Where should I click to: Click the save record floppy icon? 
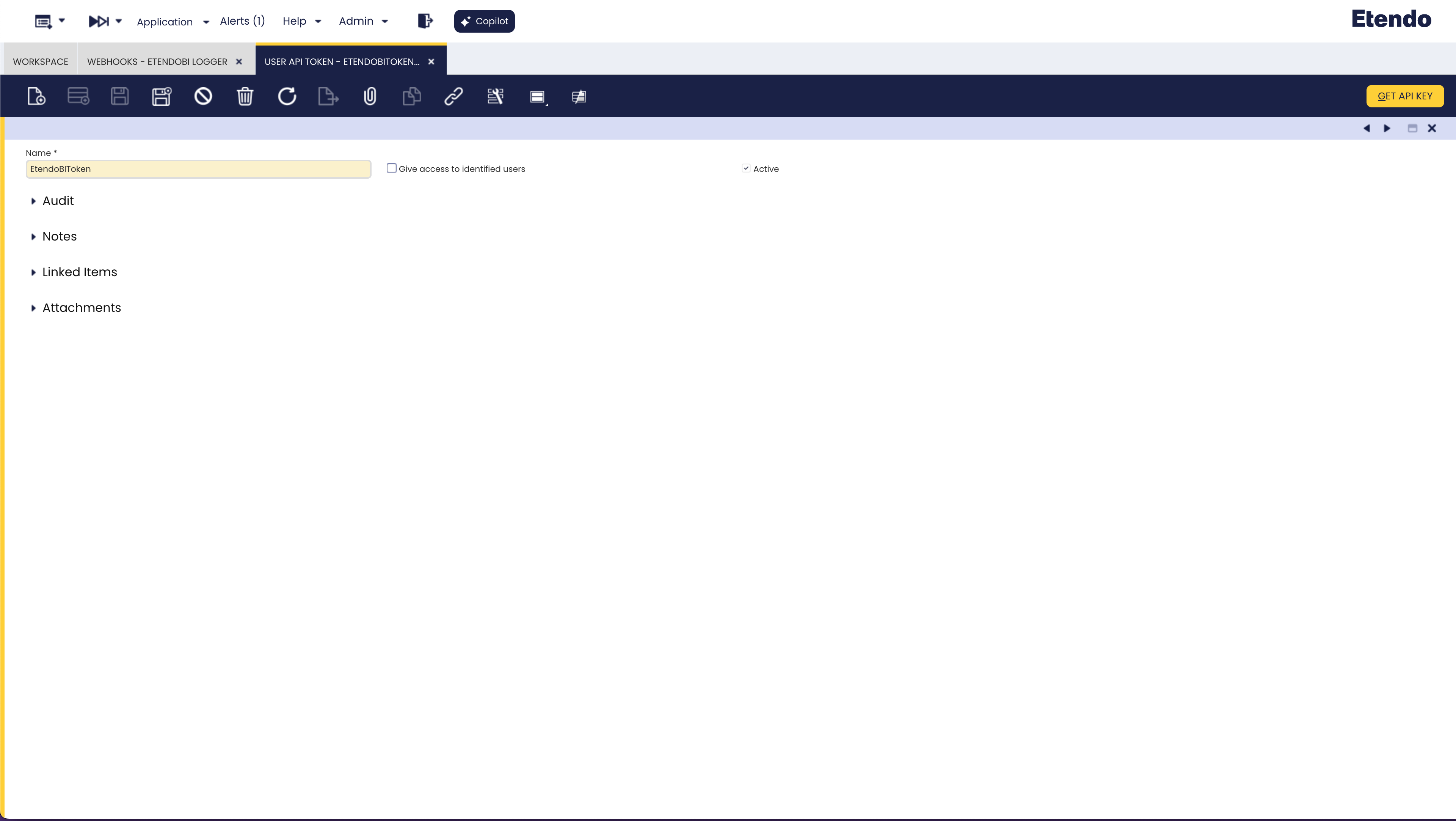(120, 96)
